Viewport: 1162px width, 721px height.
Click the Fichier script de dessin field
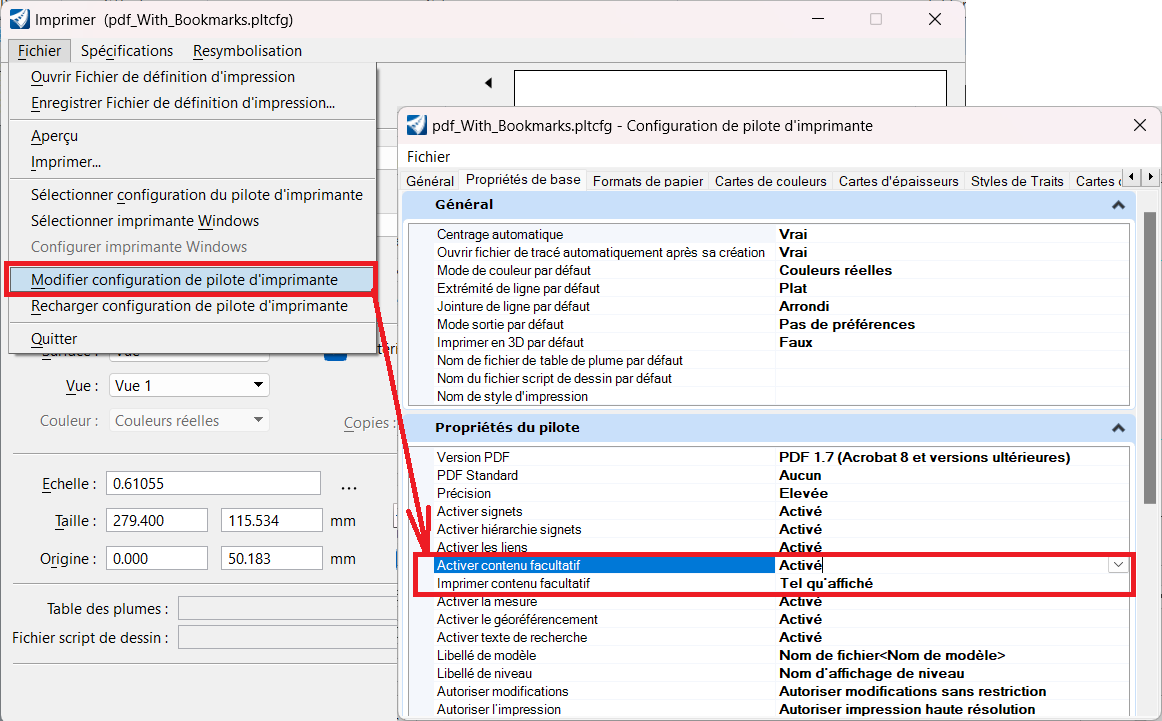click(289, 637)
